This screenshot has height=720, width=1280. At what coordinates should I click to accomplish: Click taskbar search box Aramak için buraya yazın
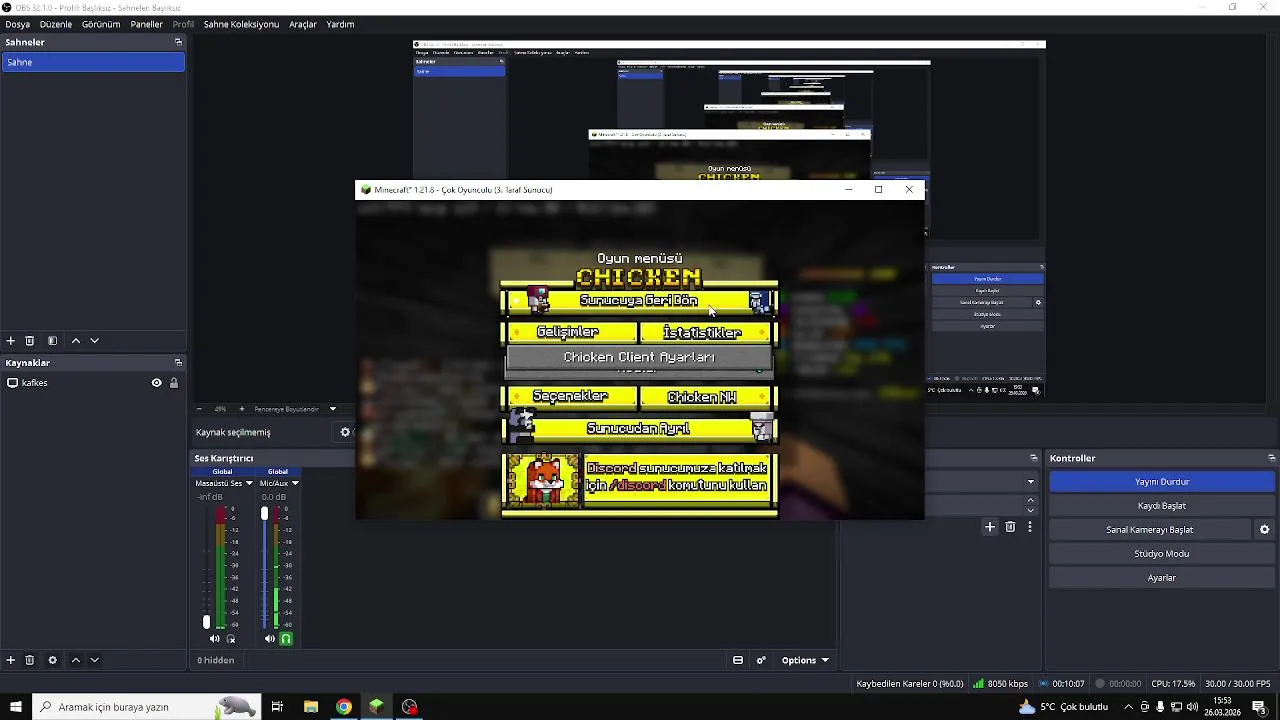click(x=147, y=707)
